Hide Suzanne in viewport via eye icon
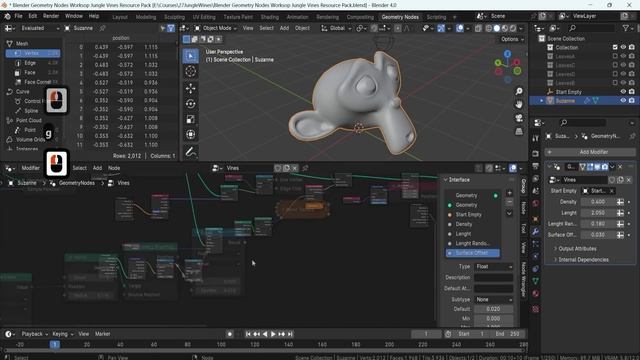Viewport: 640px width, 360px height. click(x=623, y=100)
